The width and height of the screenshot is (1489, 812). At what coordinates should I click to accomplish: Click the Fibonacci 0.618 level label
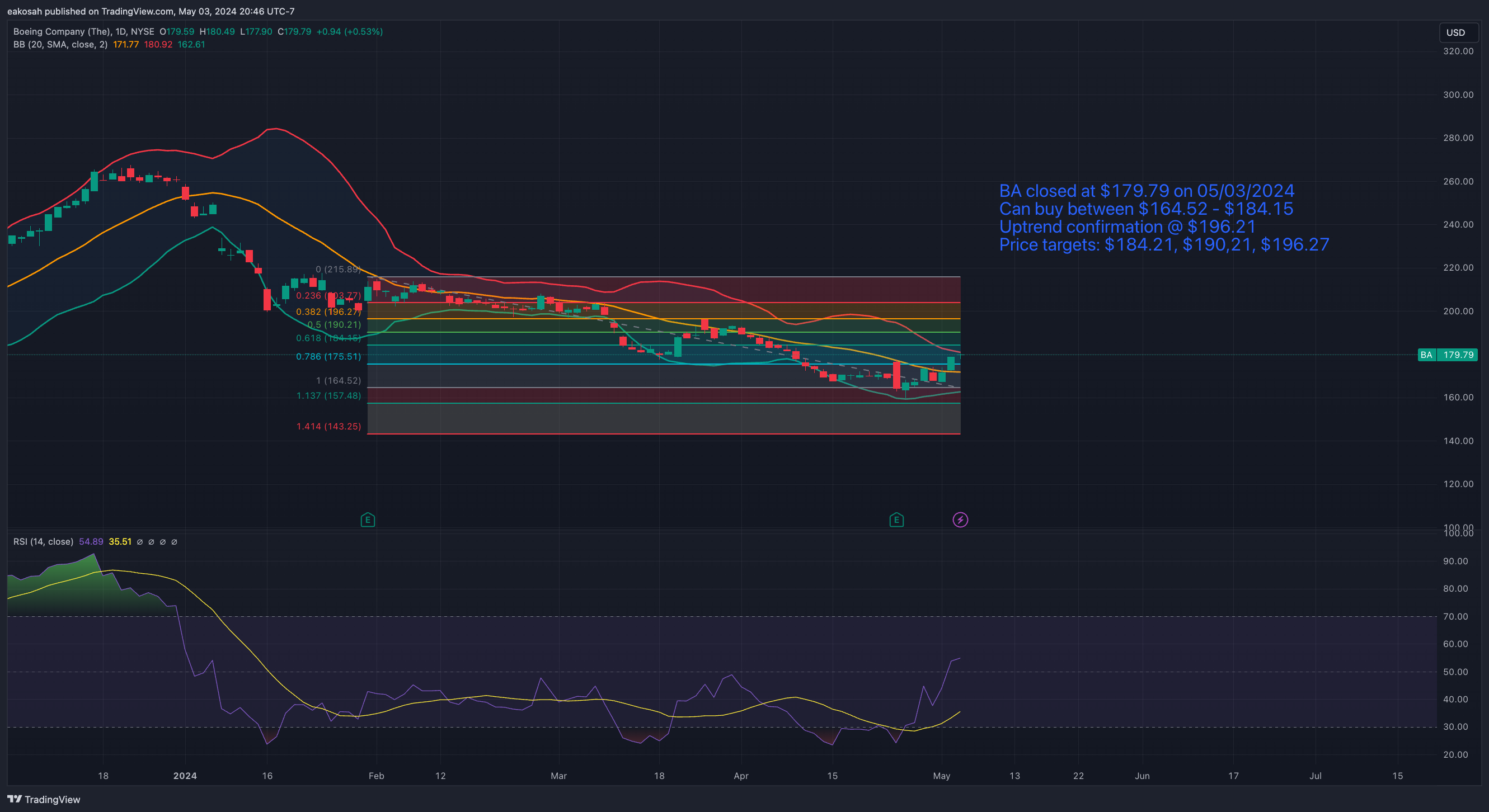coord(328,338)
